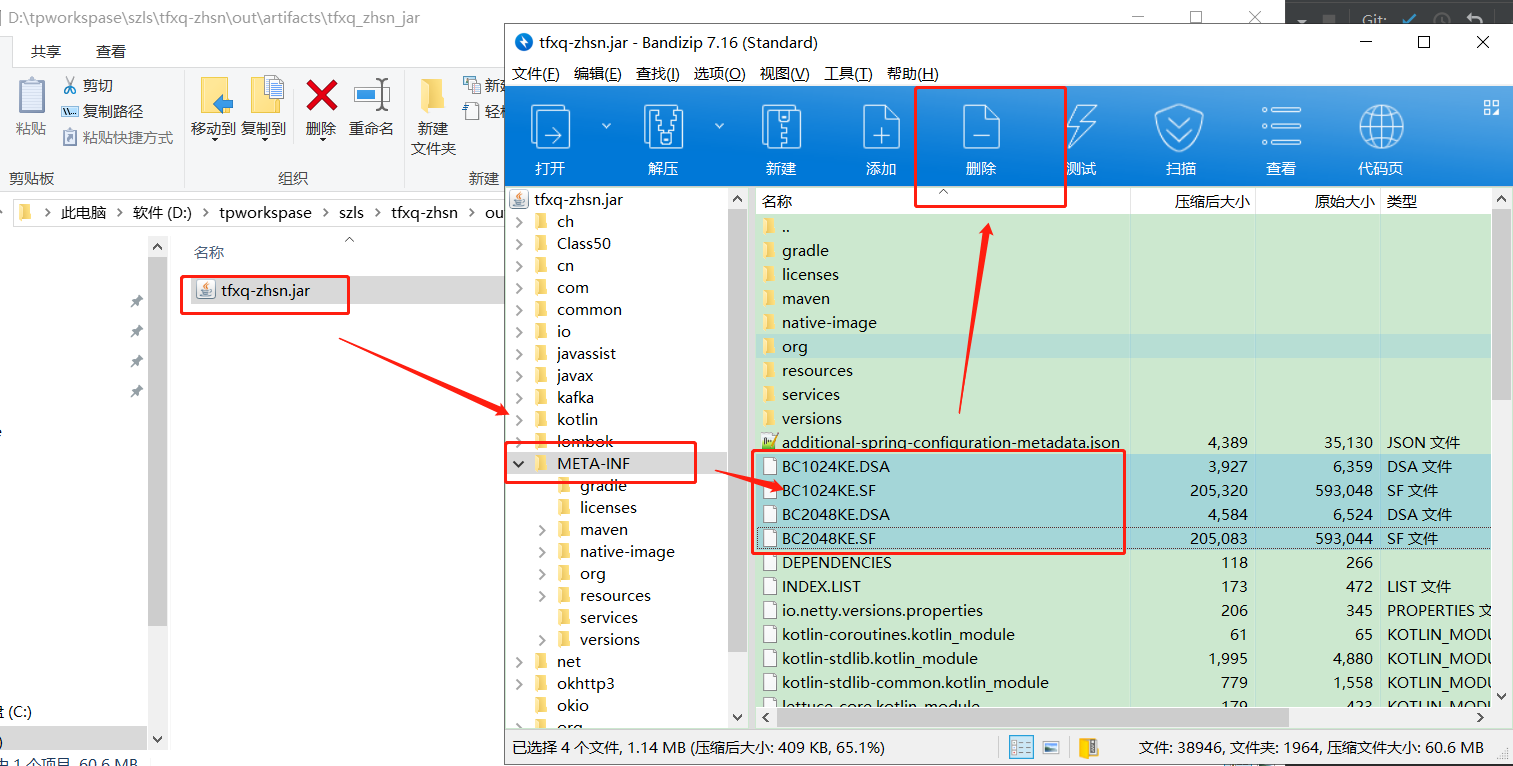Collapse the META-INF tree node

click(x=519, y=463)
